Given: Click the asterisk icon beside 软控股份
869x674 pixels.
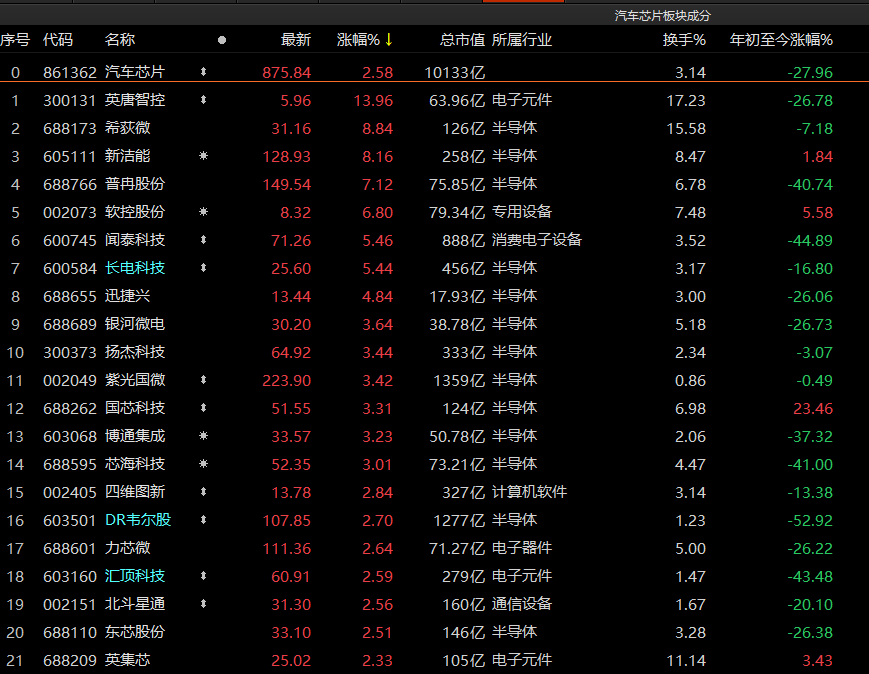Looking at the screenshot, I should [204, 212].
